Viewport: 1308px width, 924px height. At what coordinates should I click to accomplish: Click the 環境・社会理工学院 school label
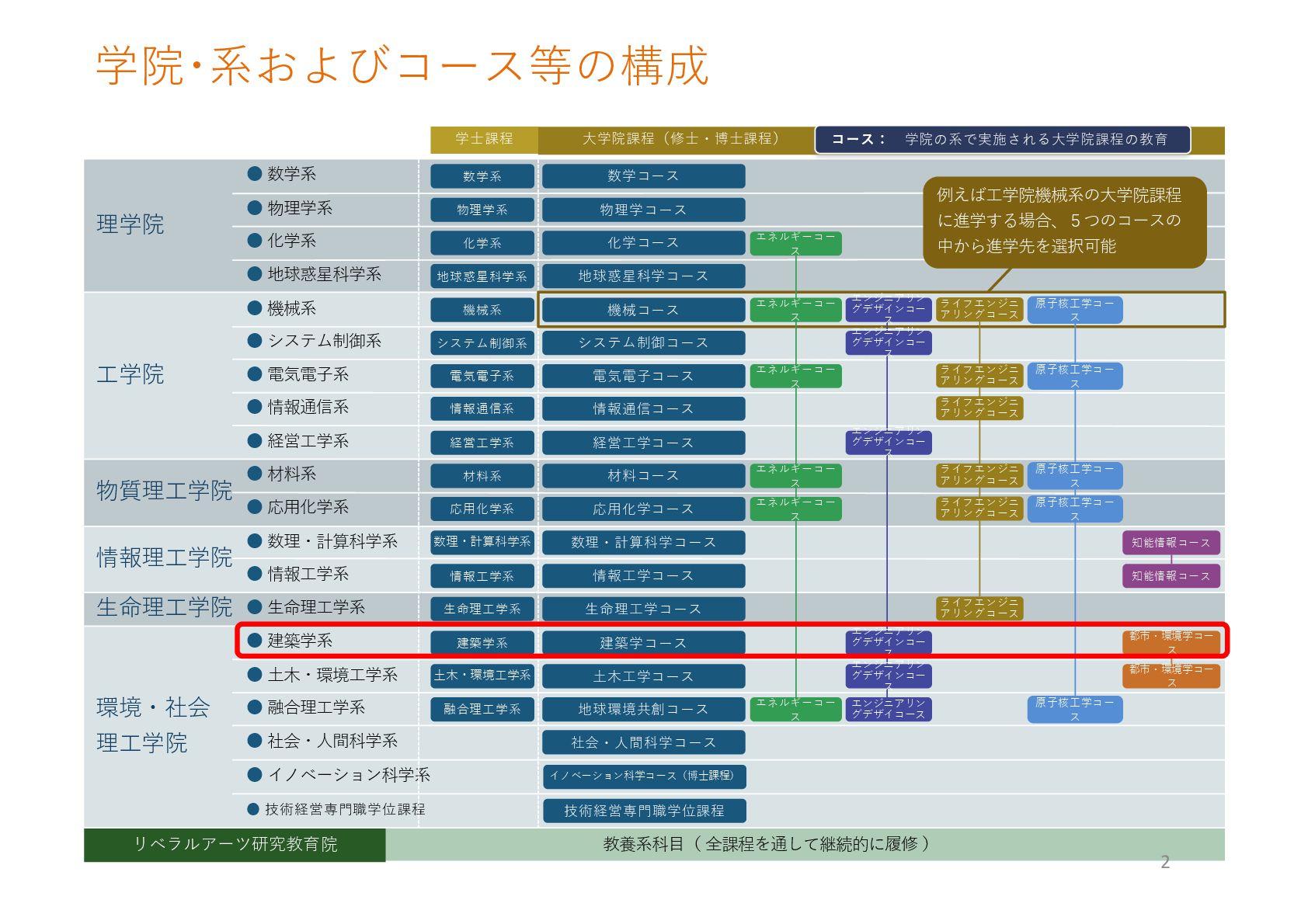coord(153,725)
